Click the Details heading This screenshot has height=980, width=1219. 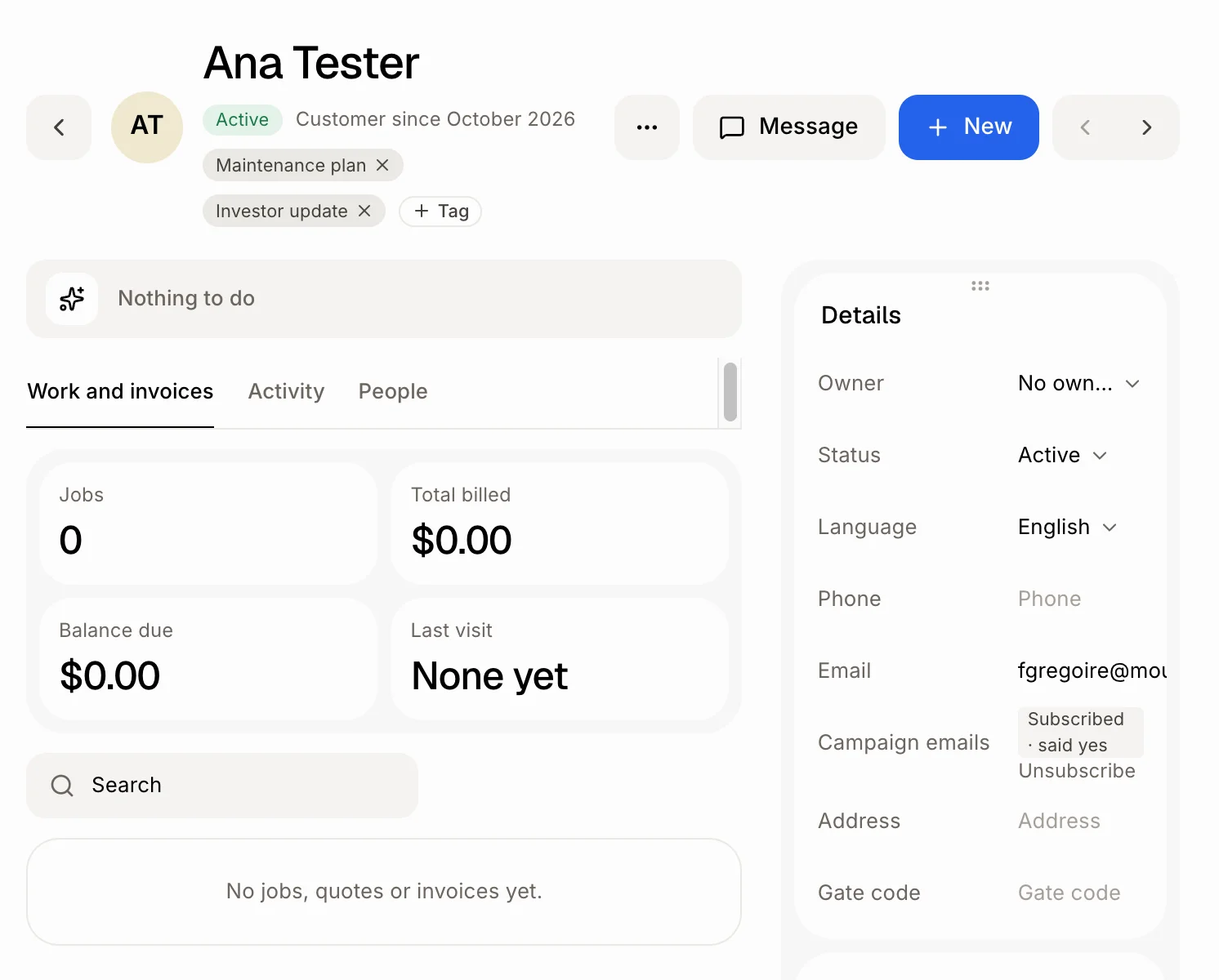pyautogui.click(x=861, y=315)
